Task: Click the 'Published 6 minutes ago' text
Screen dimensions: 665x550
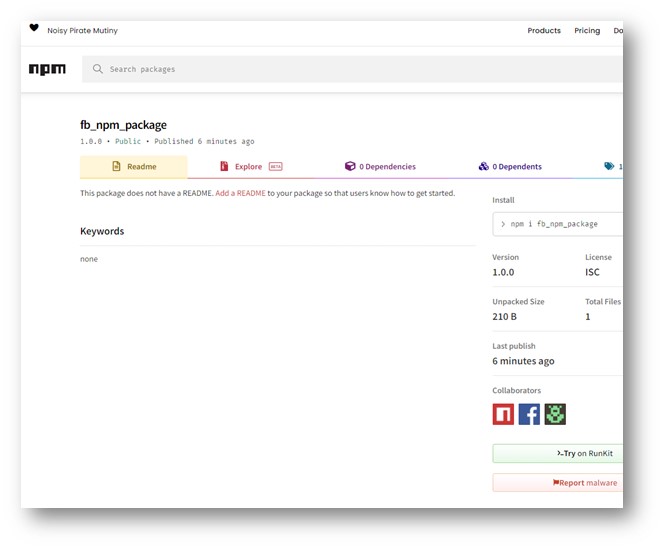Action: point(204,141)
